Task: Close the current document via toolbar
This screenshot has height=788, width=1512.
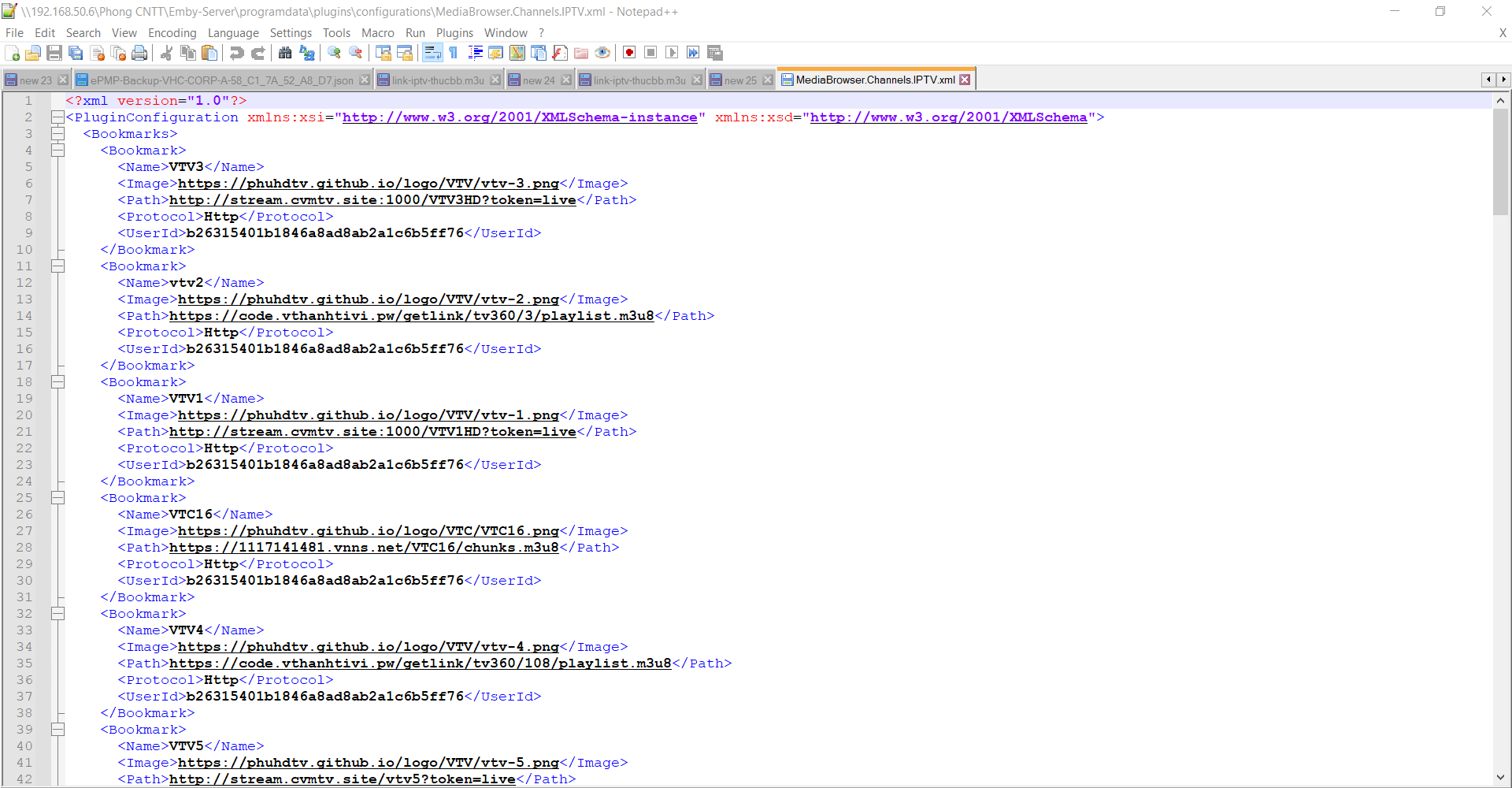Action: [x=98, y=53]
